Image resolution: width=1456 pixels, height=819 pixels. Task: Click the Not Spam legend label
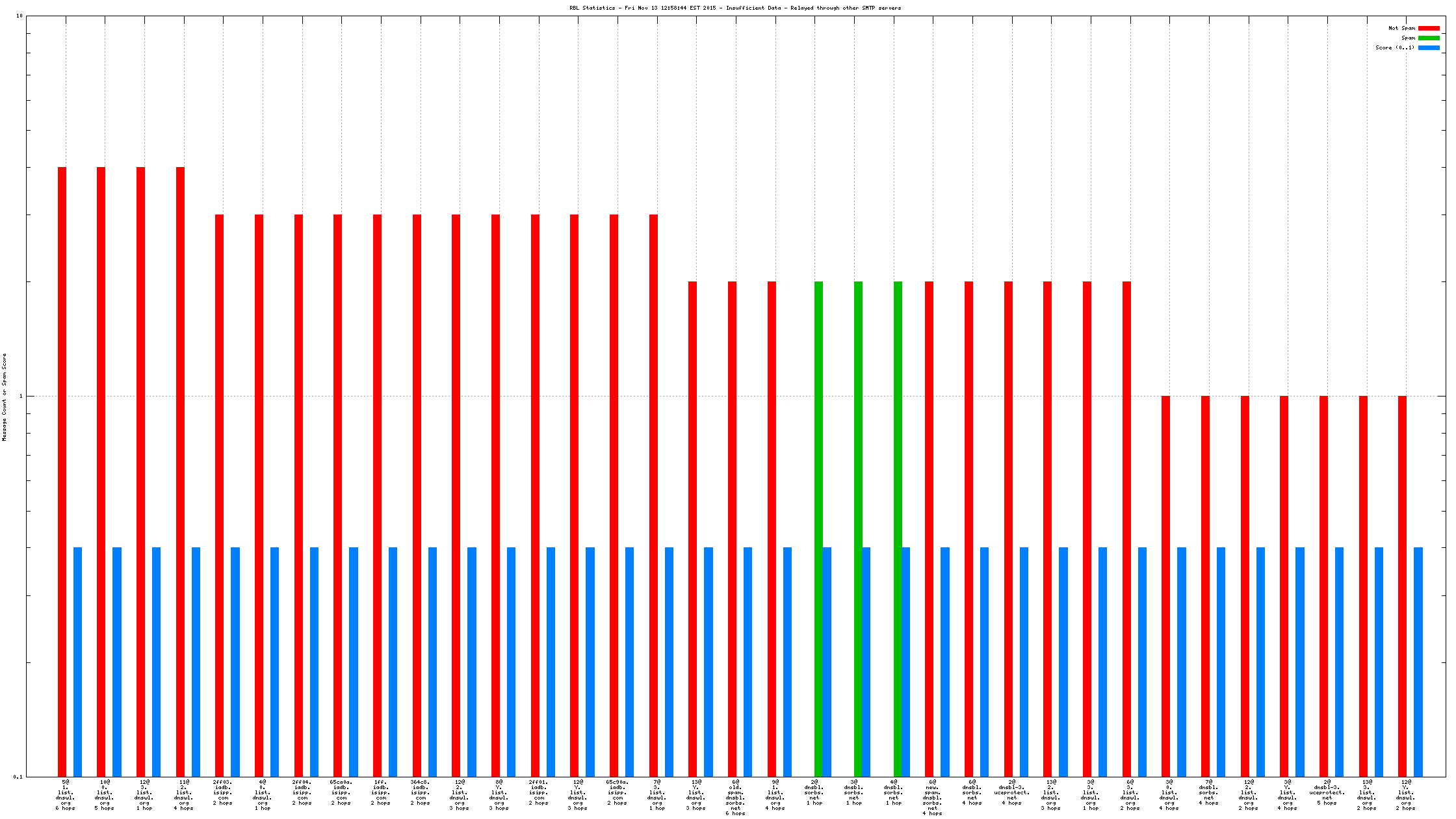pyautogui.click(x=1401, y=28)
